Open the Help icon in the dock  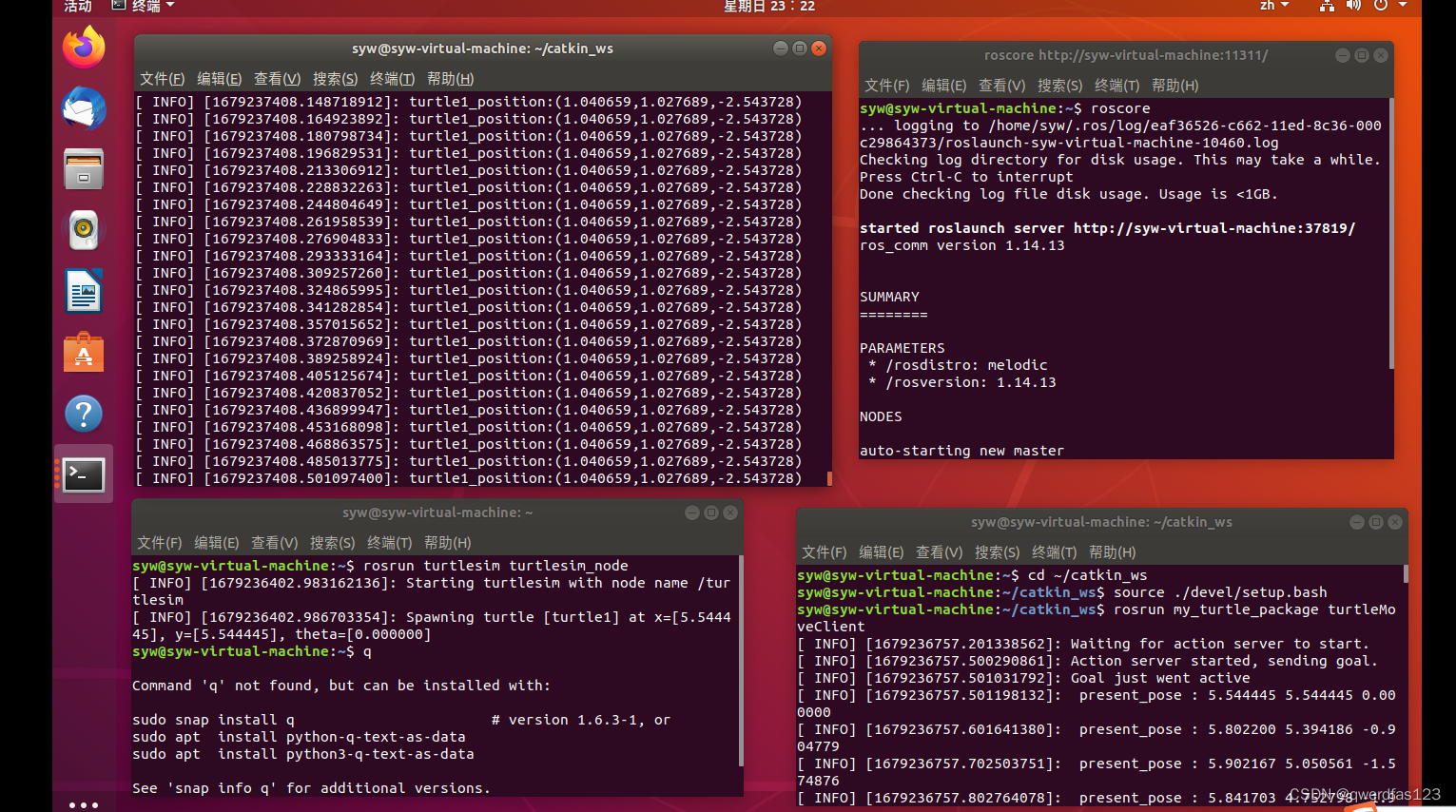(84, 414)
